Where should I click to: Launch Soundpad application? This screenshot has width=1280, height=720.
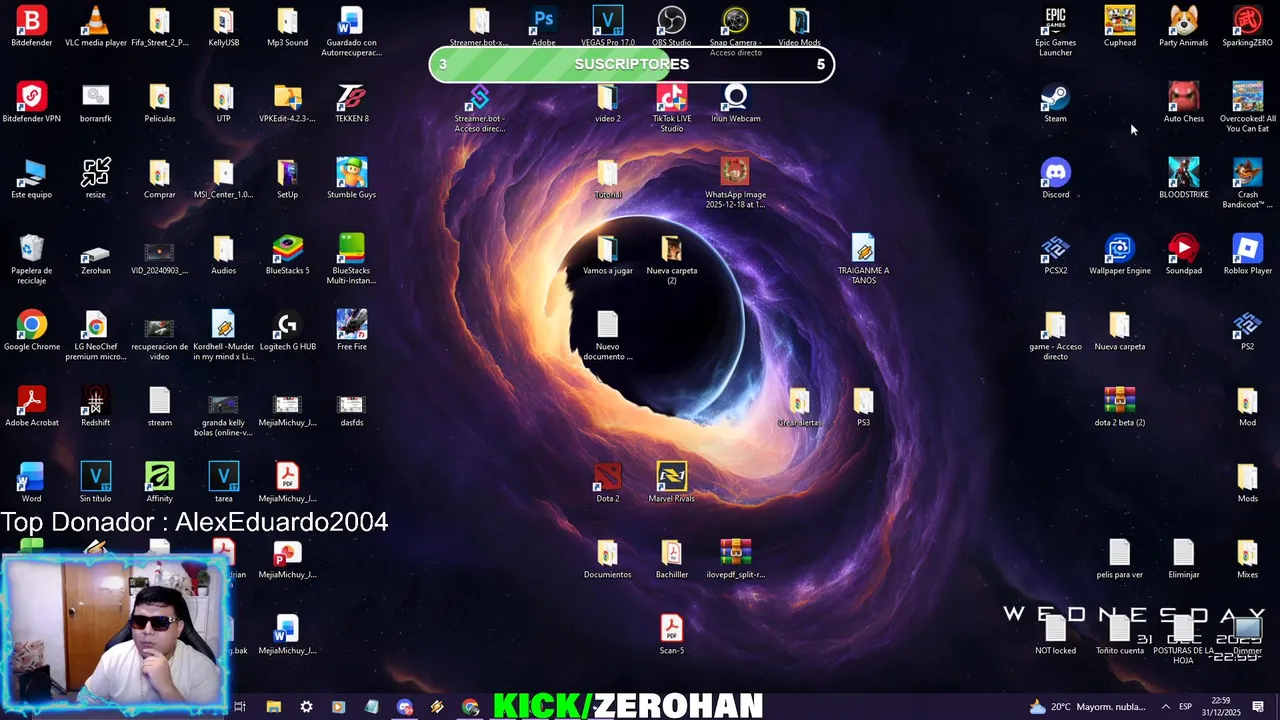pyautogui.click(x=1184, y=255)
